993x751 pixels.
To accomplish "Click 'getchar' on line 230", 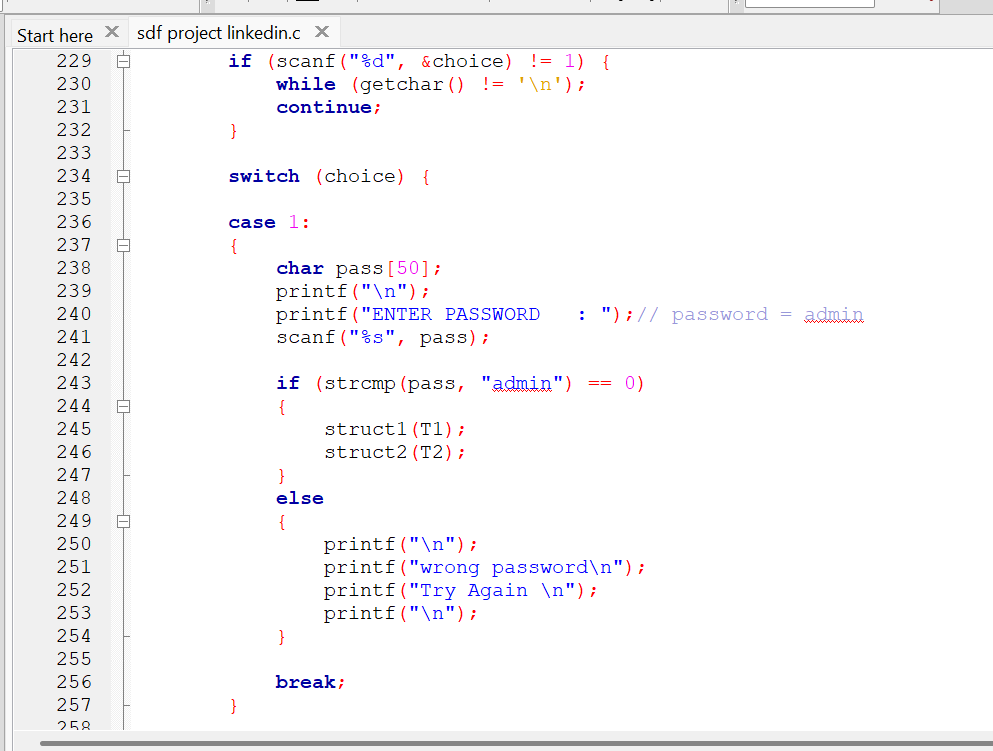I will [x=402, y=84].
